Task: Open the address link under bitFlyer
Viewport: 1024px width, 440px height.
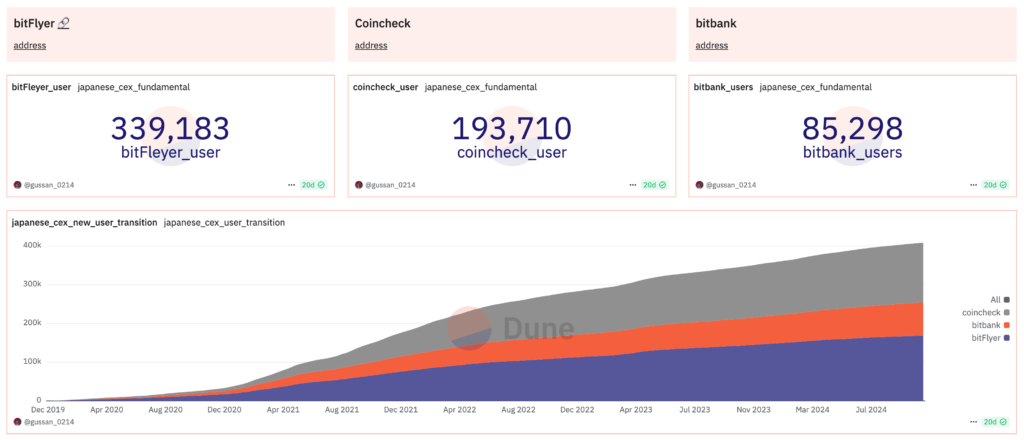Action: tap(29, 45)
